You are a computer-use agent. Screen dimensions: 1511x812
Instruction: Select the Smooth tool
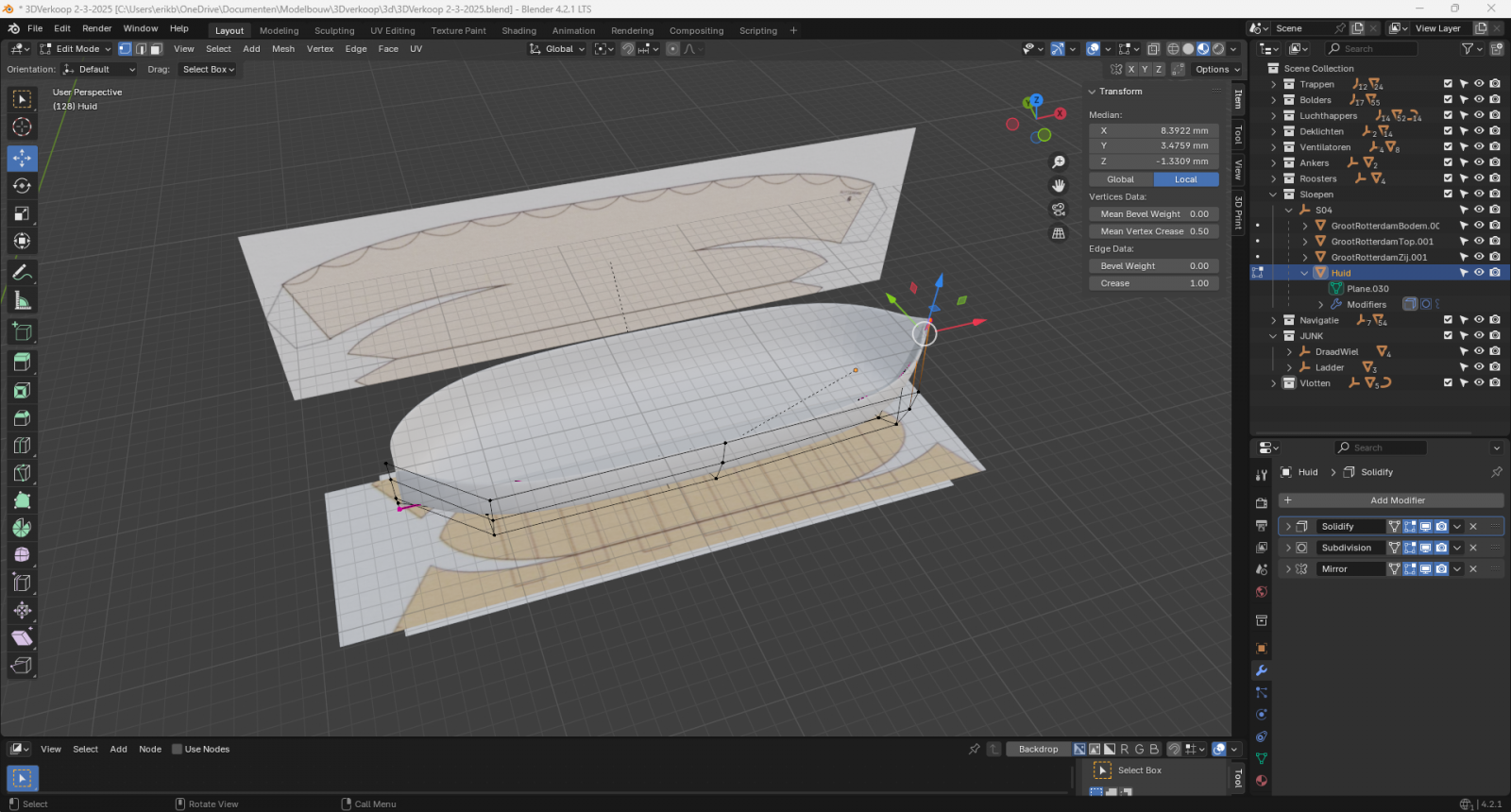click(22, 555)
